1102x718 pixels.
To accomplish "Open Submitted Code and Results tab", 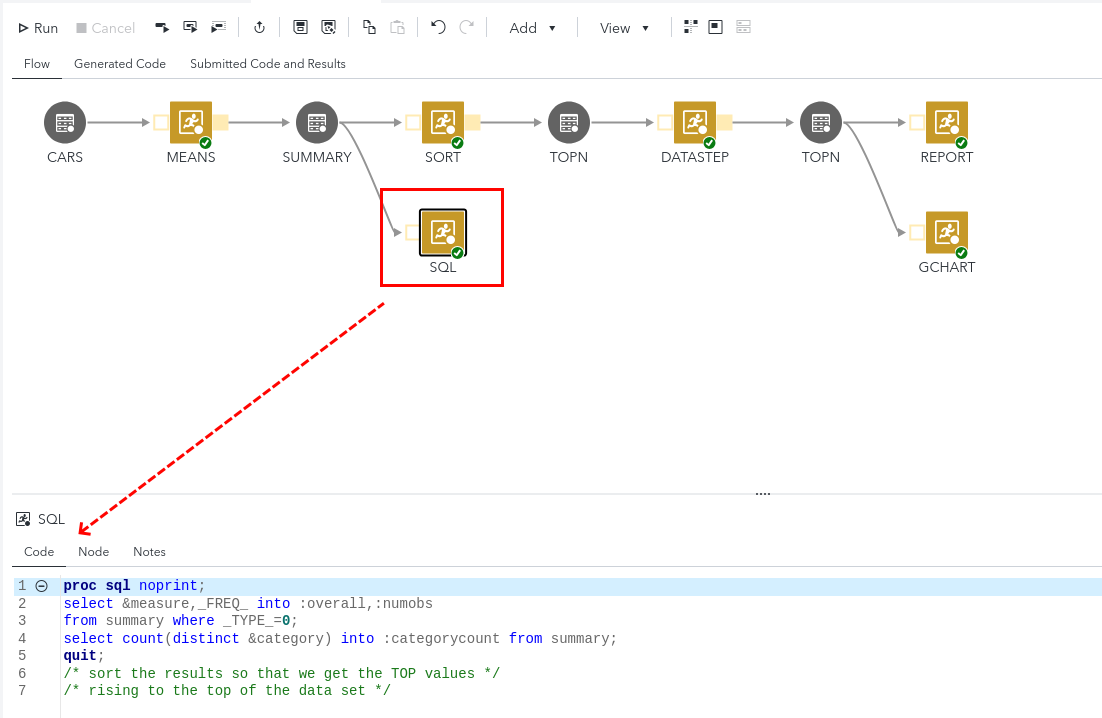I will click(268, 64).
